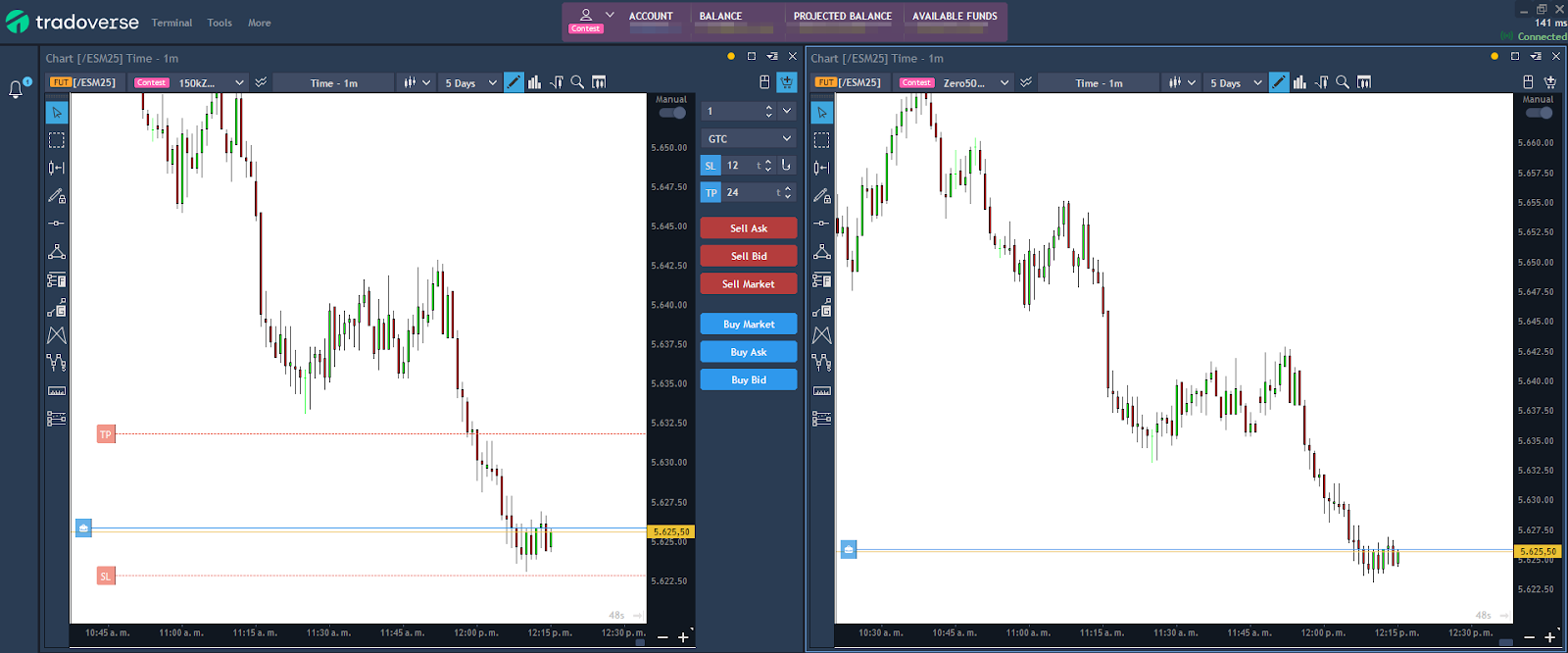
Task: Open the Tools menu
Action: click(220, 23)
